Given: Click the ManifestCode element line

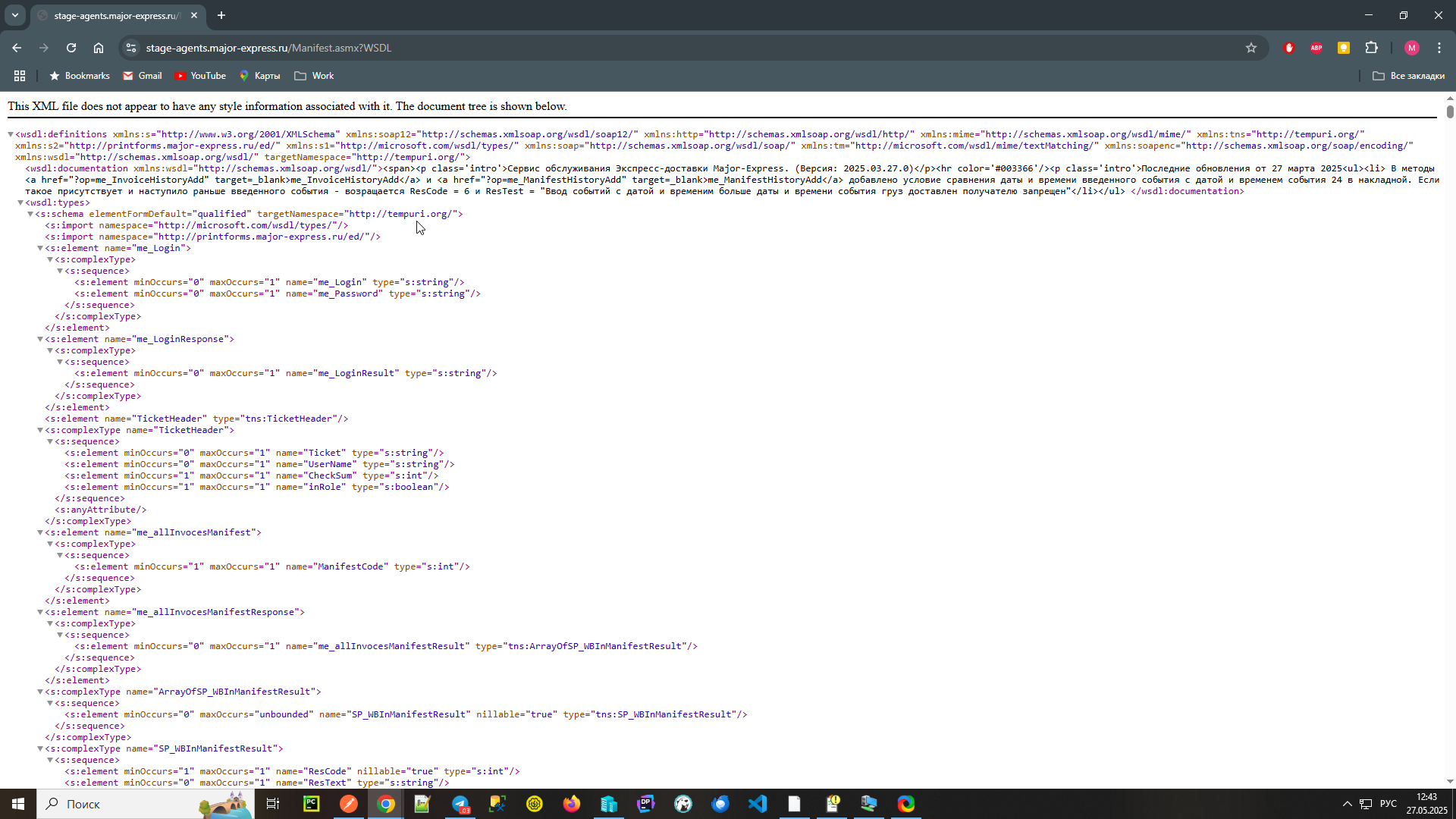Looking at the screenshot, I should coord(272,566).
